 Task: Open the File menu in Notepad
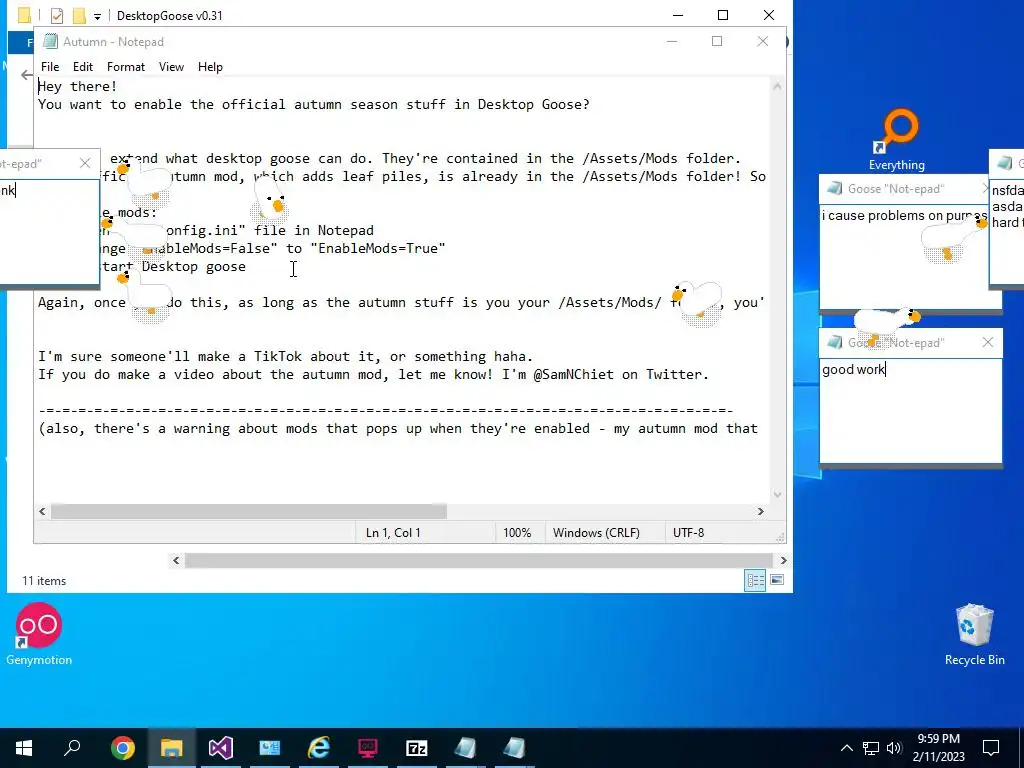click(x=50, y=67)
